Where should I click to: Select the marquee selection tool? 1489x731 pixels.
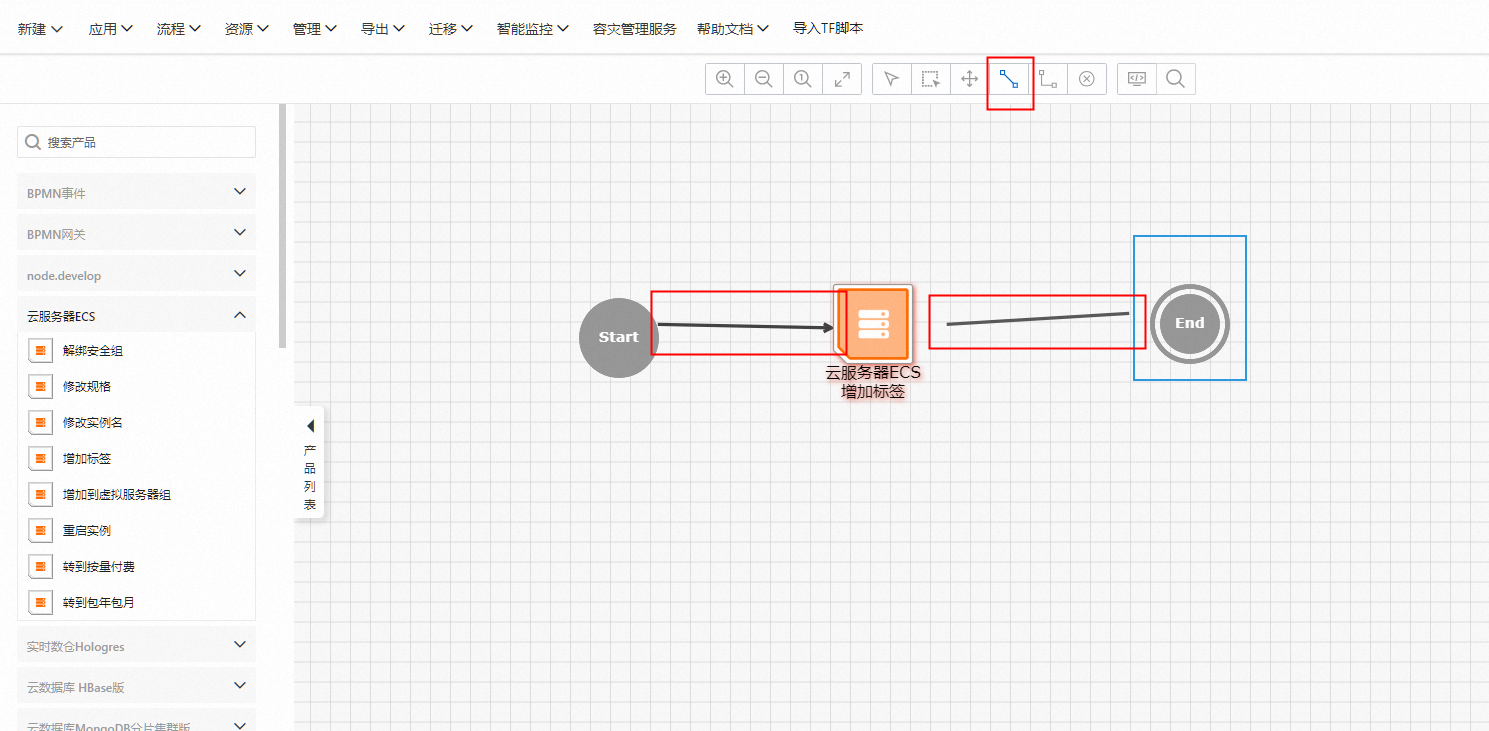(931, 79)
